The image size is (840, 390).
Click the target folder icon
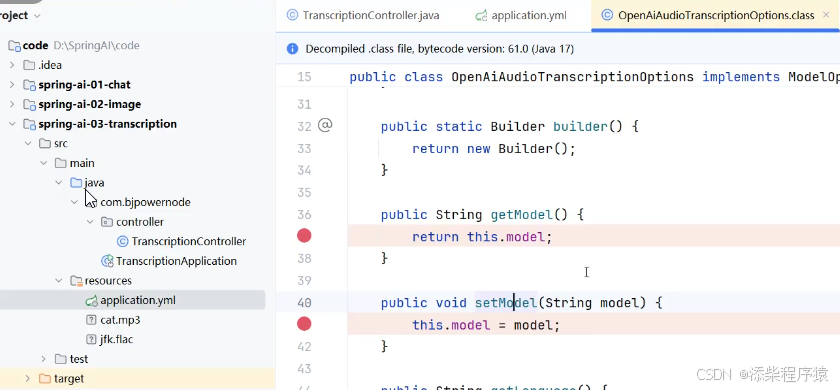[x=45, y=379]
